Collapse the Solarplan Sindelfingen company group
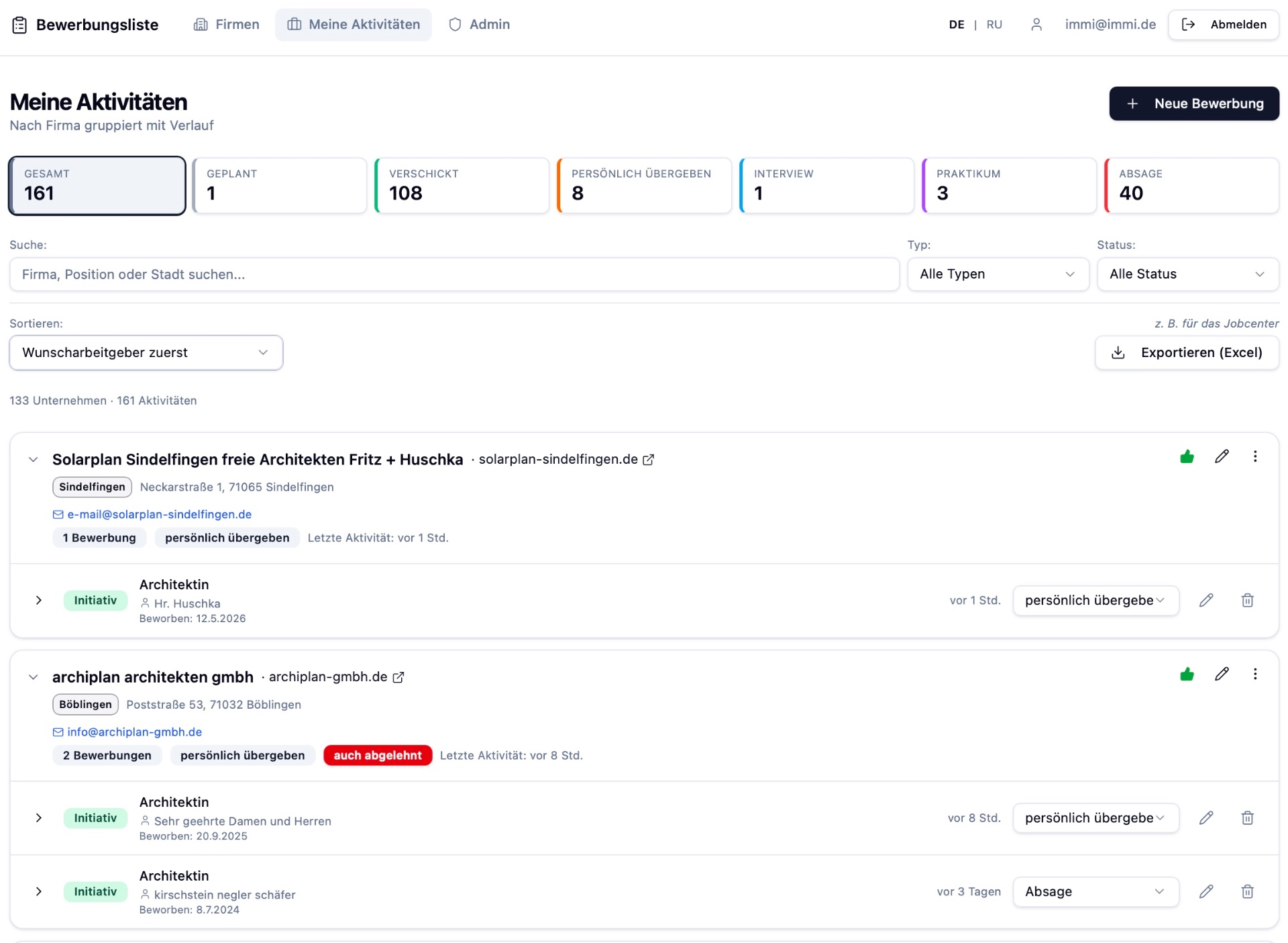 (x=33, y=460)
